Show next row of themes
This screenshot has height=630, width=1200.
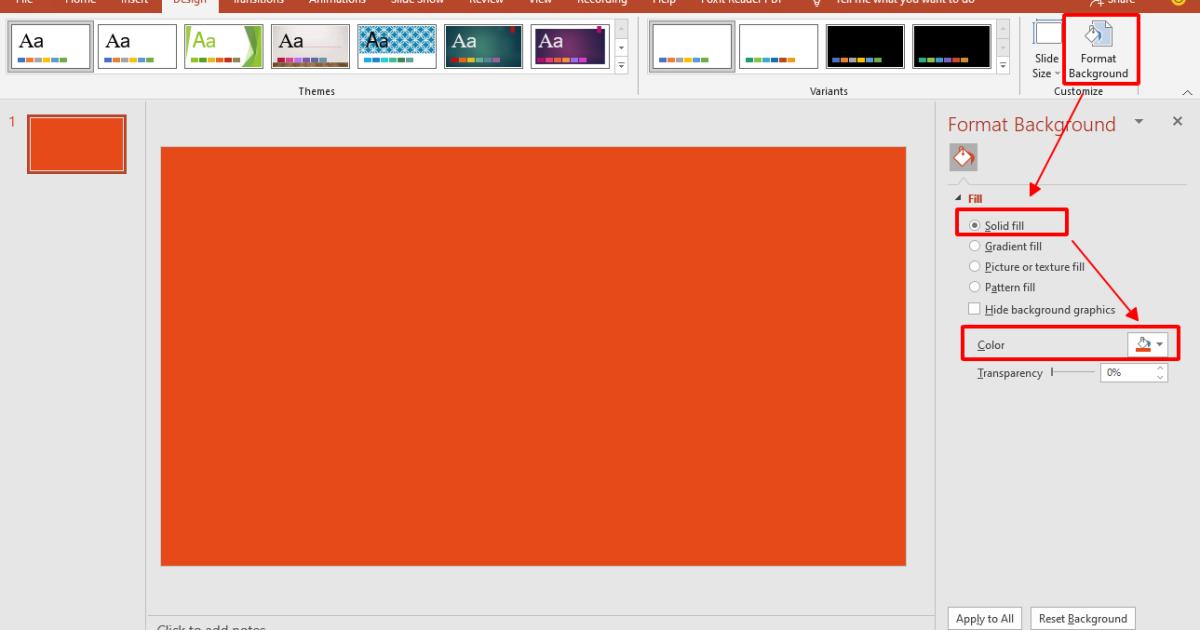(x=621, y=48)
